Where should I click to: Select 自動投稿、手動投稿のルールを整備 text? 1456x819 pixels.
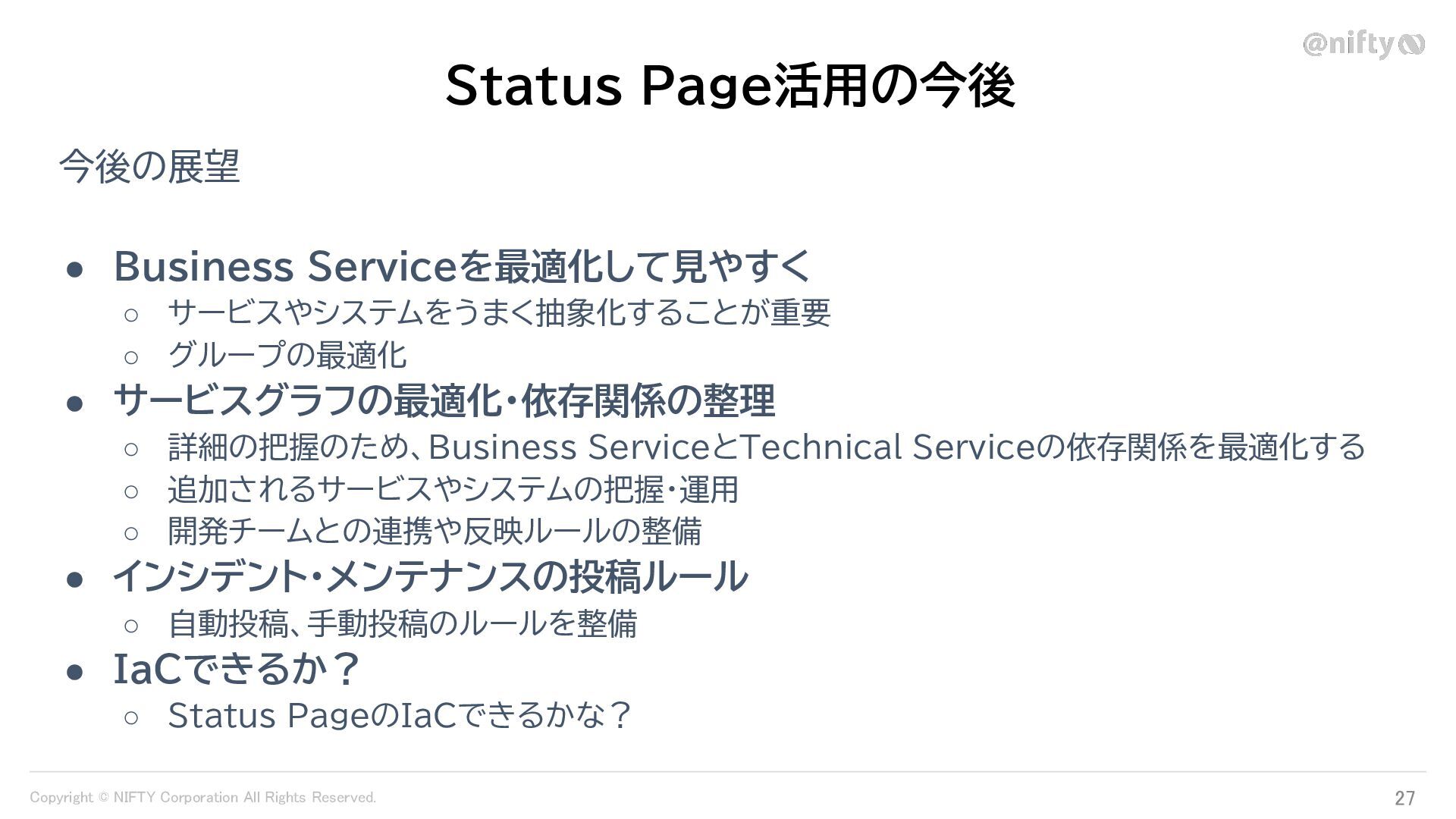click(402, 624)
